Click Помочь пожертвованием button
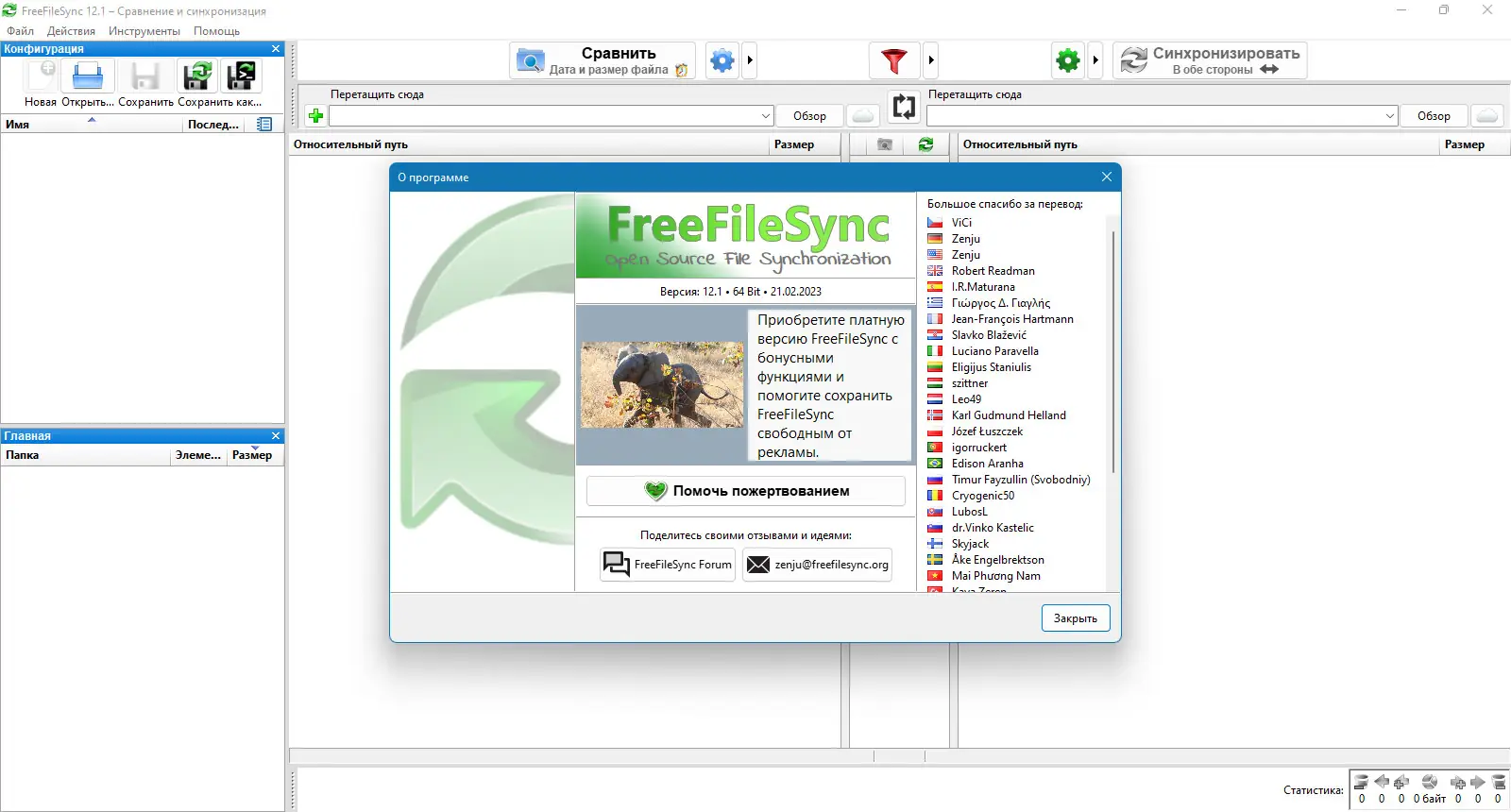The height and width of the screenshot is (812, 1511). coord(746,491)
